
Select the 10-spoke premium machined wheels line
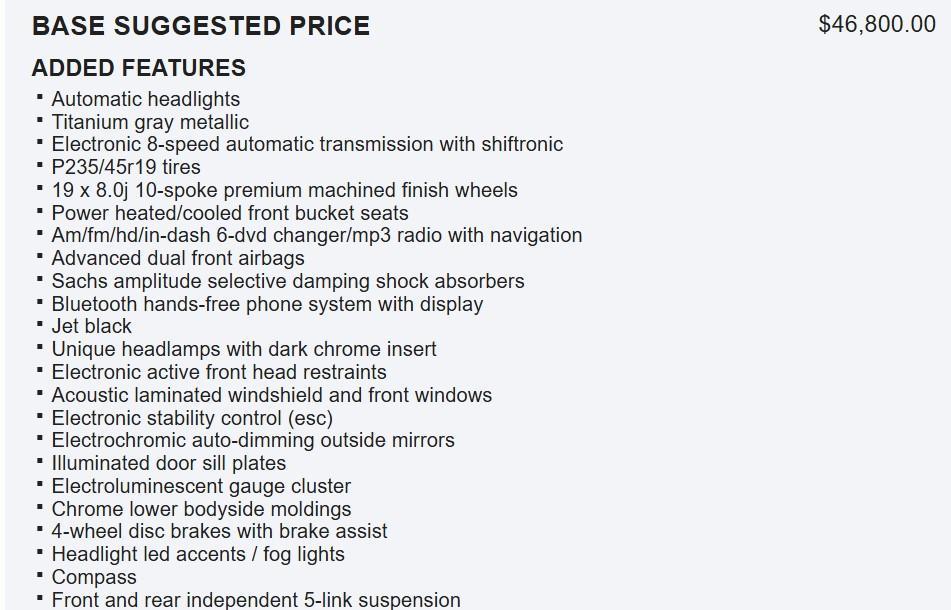[284, 190]
